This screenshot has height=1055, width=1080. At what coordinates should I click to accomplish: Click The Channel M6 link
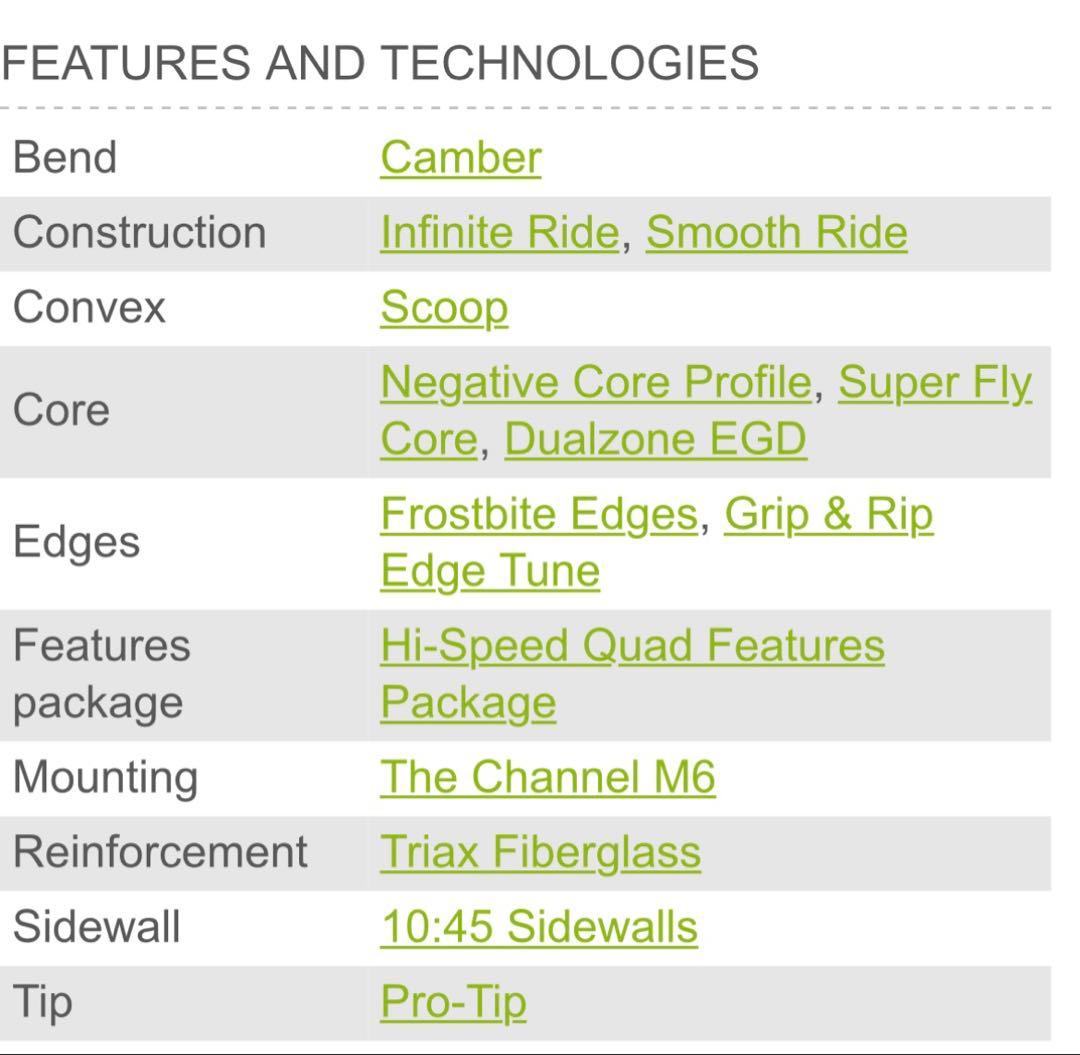[547, 778]
